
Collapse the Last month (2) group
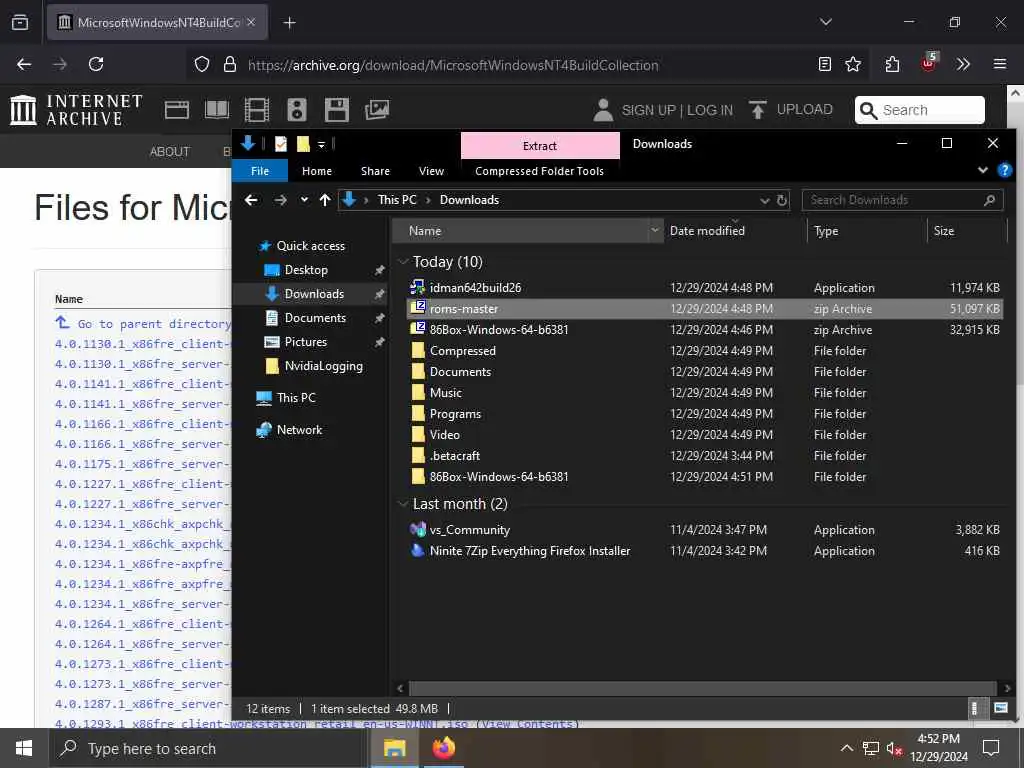point(403,504)
